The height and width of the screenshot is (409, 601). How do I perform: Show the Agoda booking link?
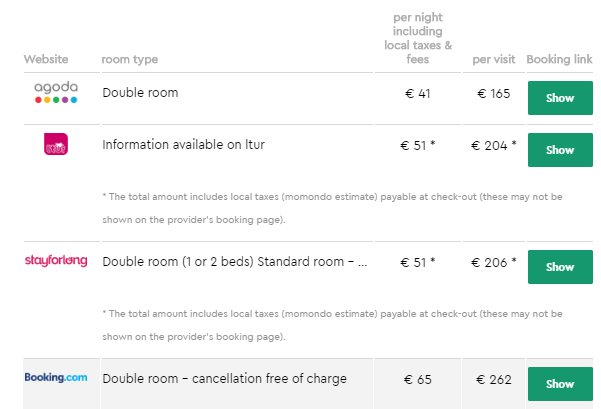560,98
